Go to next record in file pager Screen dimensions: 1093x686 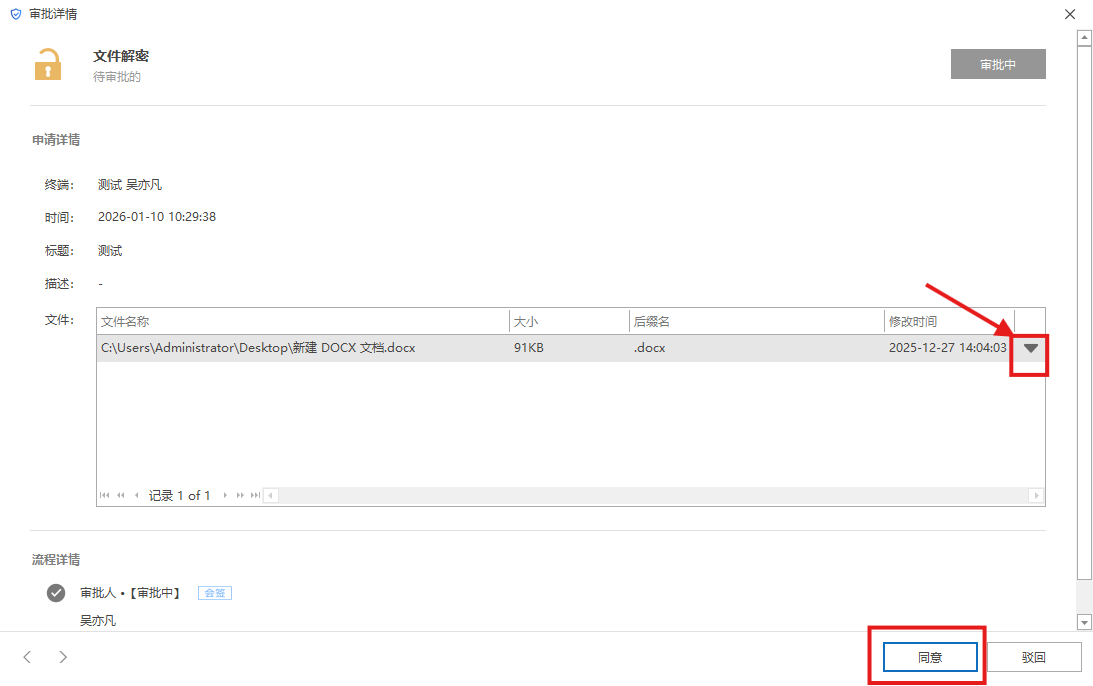(x=226, y=495)
